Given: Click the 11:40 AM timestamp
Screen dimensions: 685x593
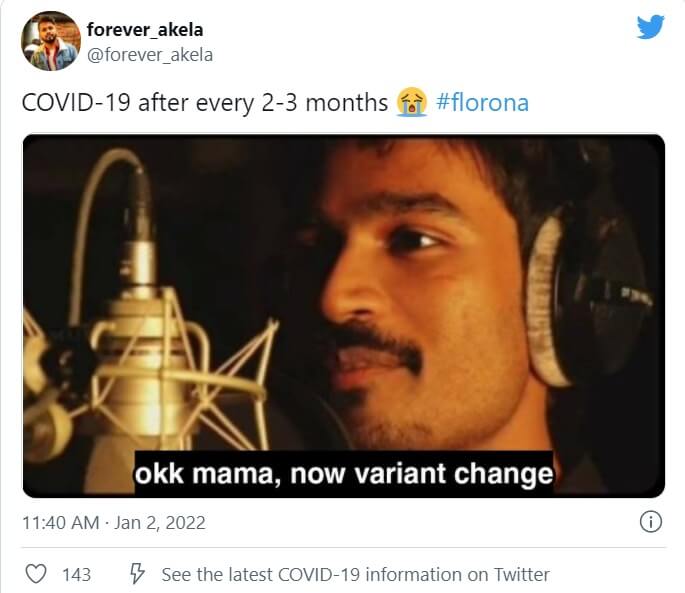Looking at the screenshot, I should [61, 523].
